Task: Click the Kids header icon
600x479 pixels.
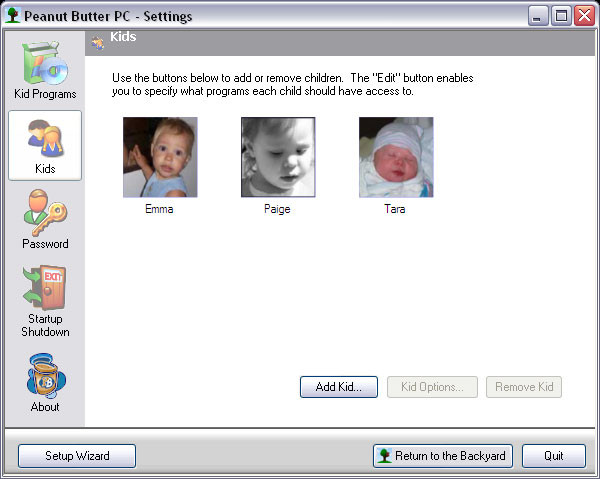Action: tap(98, 43)
